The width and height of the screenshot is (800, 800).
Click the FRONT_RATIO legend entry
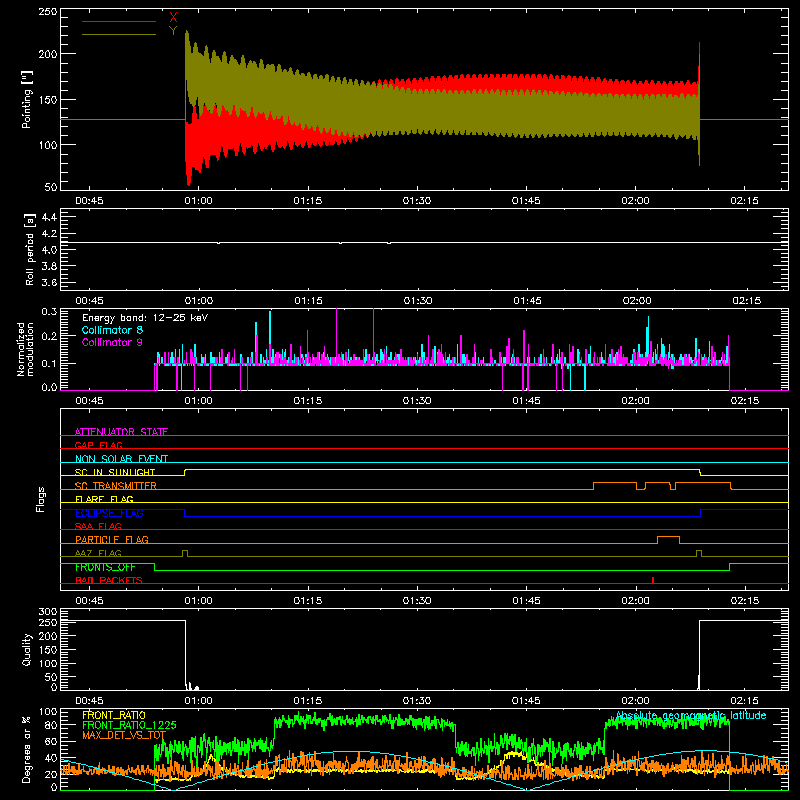tap(114, 715)
